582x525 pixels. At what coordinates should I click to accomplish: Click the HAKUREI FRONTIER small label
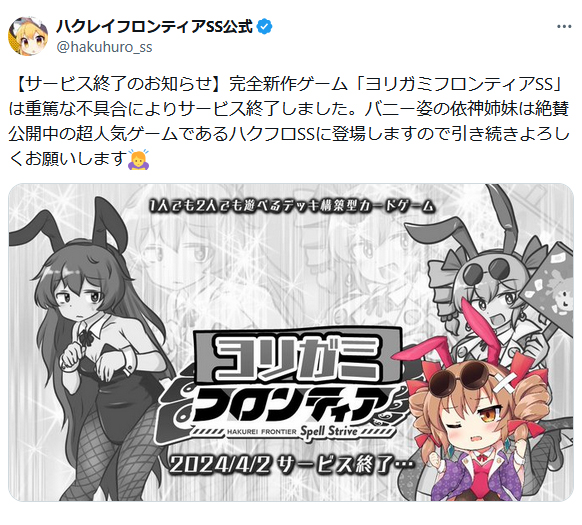262,432
